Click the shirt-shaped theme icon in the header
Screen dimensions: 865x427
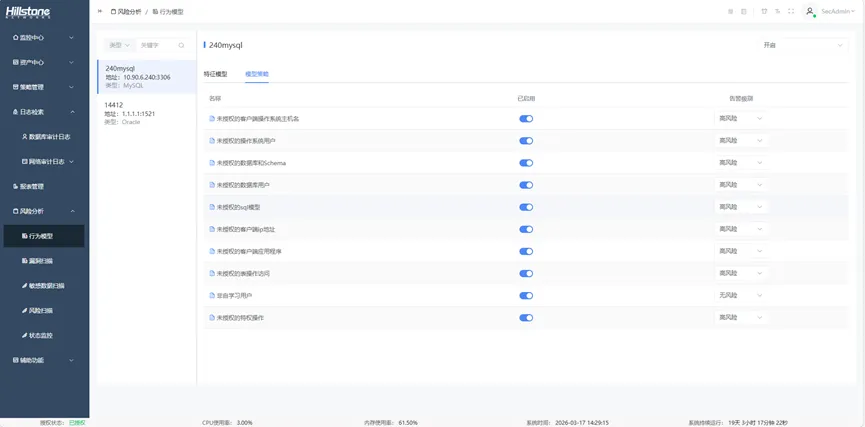point(764,11)
